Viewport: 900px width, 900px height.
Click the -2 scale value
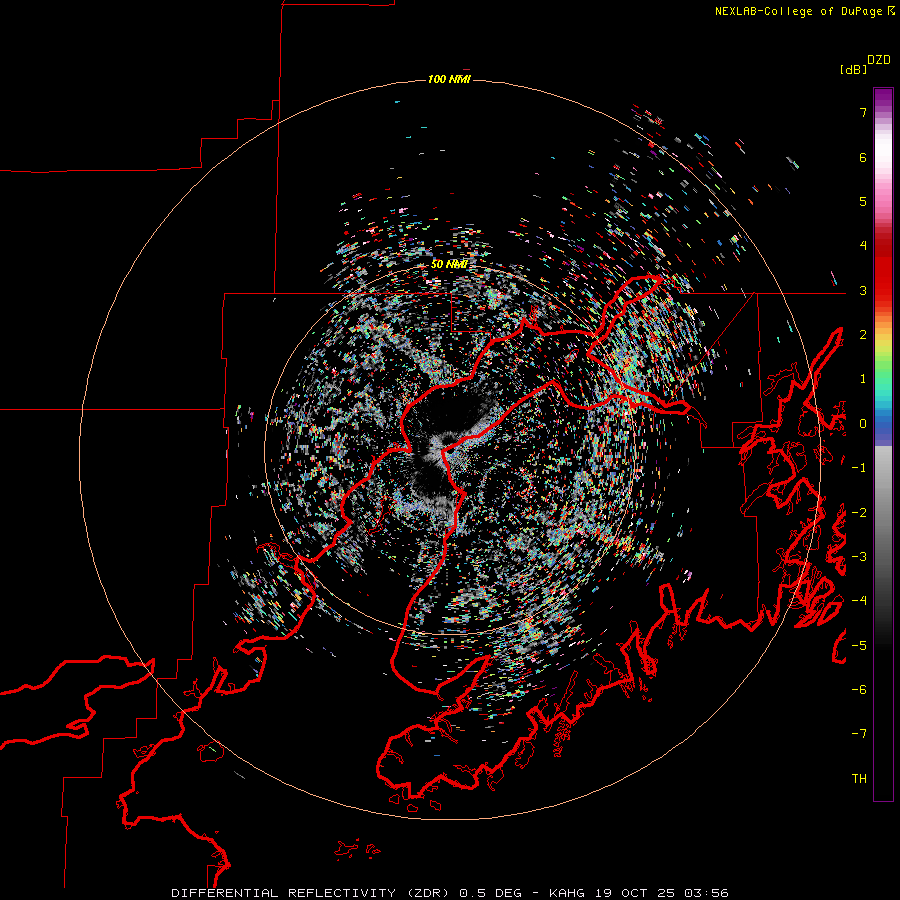click(x=859, y=513)
